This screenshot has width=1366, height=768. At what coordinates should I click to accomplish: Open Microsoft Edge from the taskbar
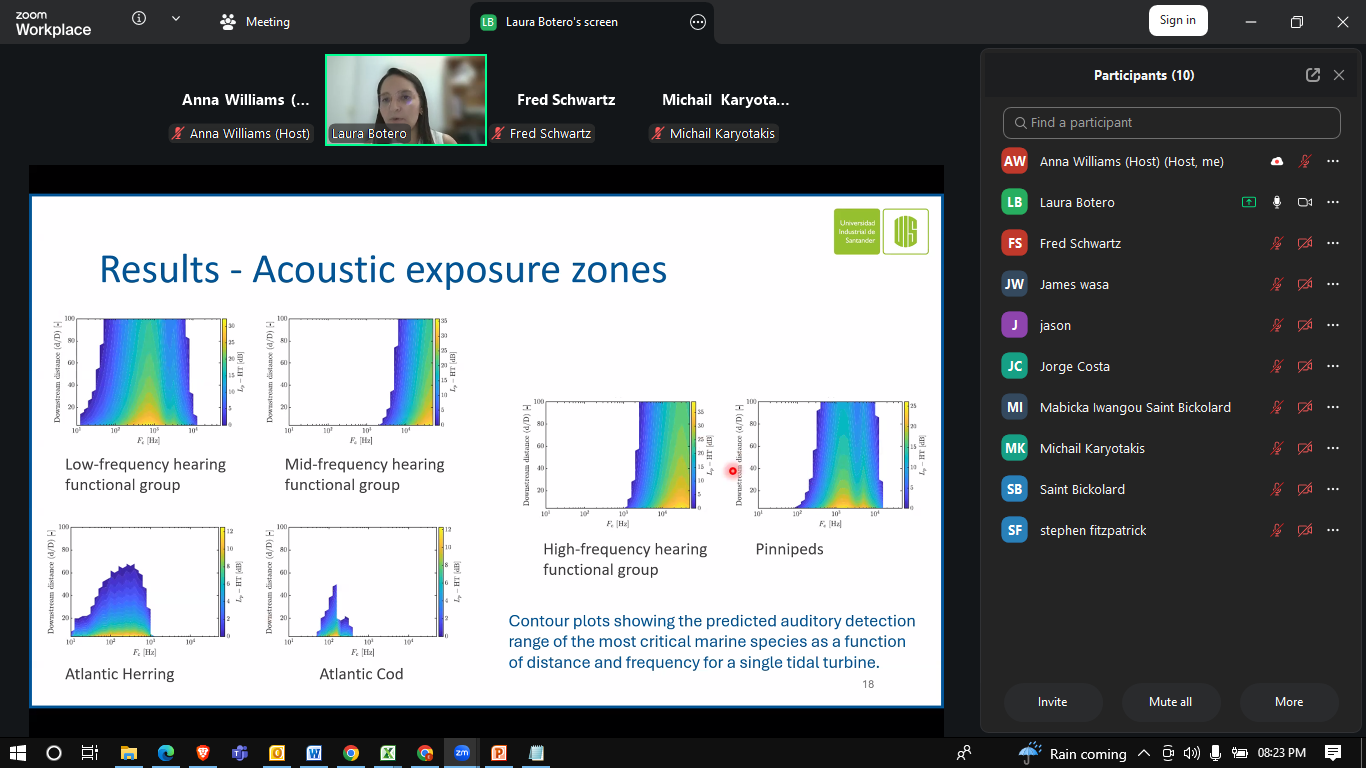(166, 753)
